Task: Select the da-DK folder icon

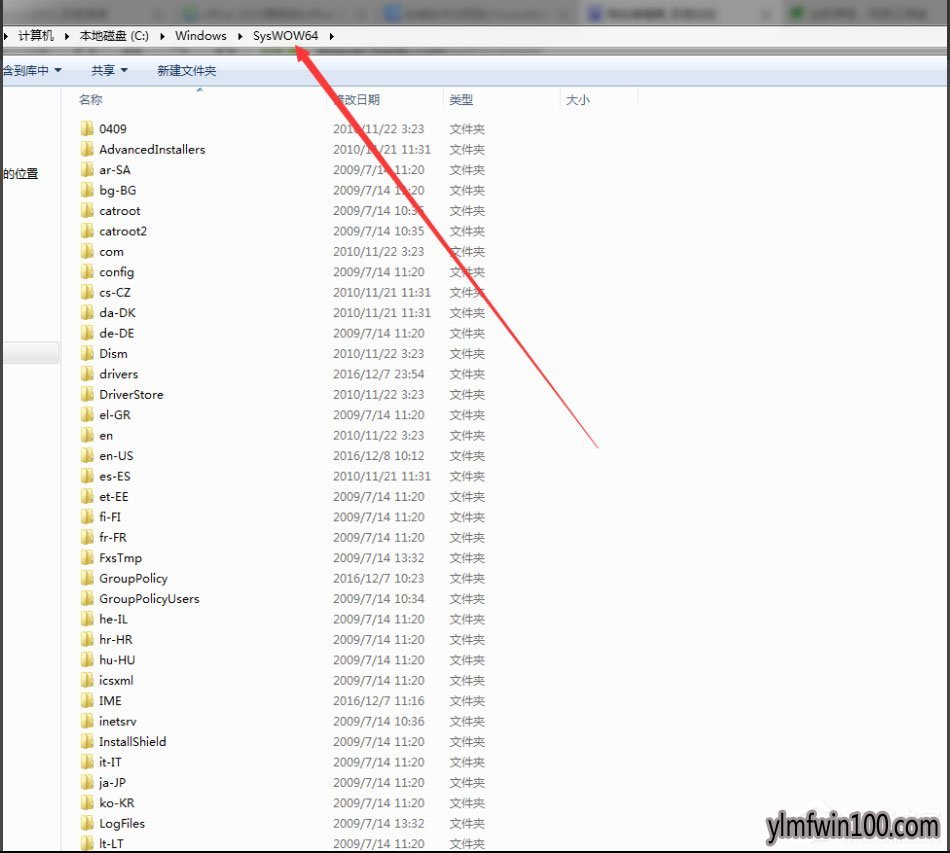Action: 87,313
